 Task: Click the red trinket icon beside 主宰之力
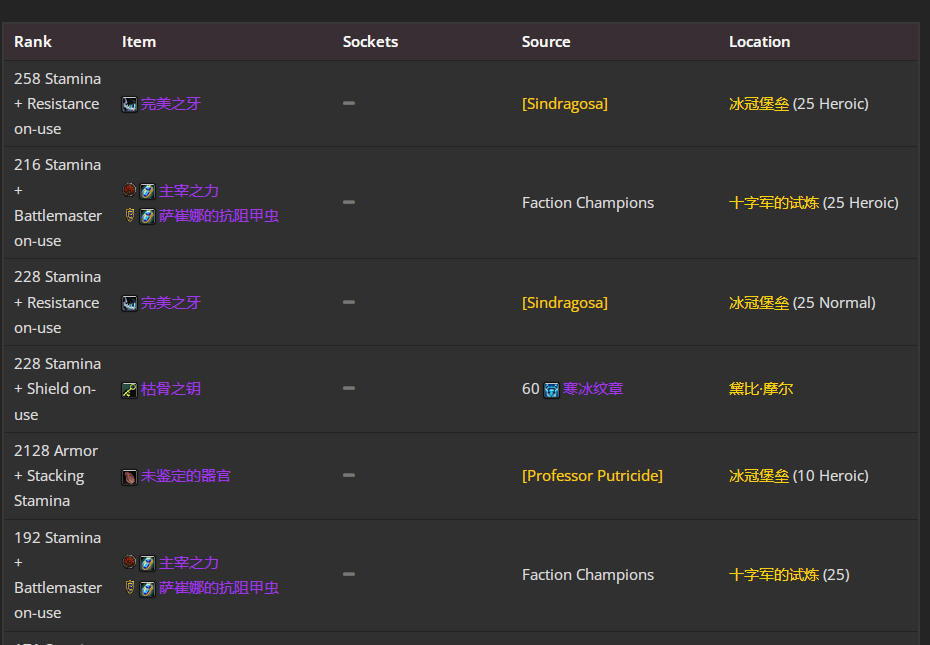tap(130, 189)
